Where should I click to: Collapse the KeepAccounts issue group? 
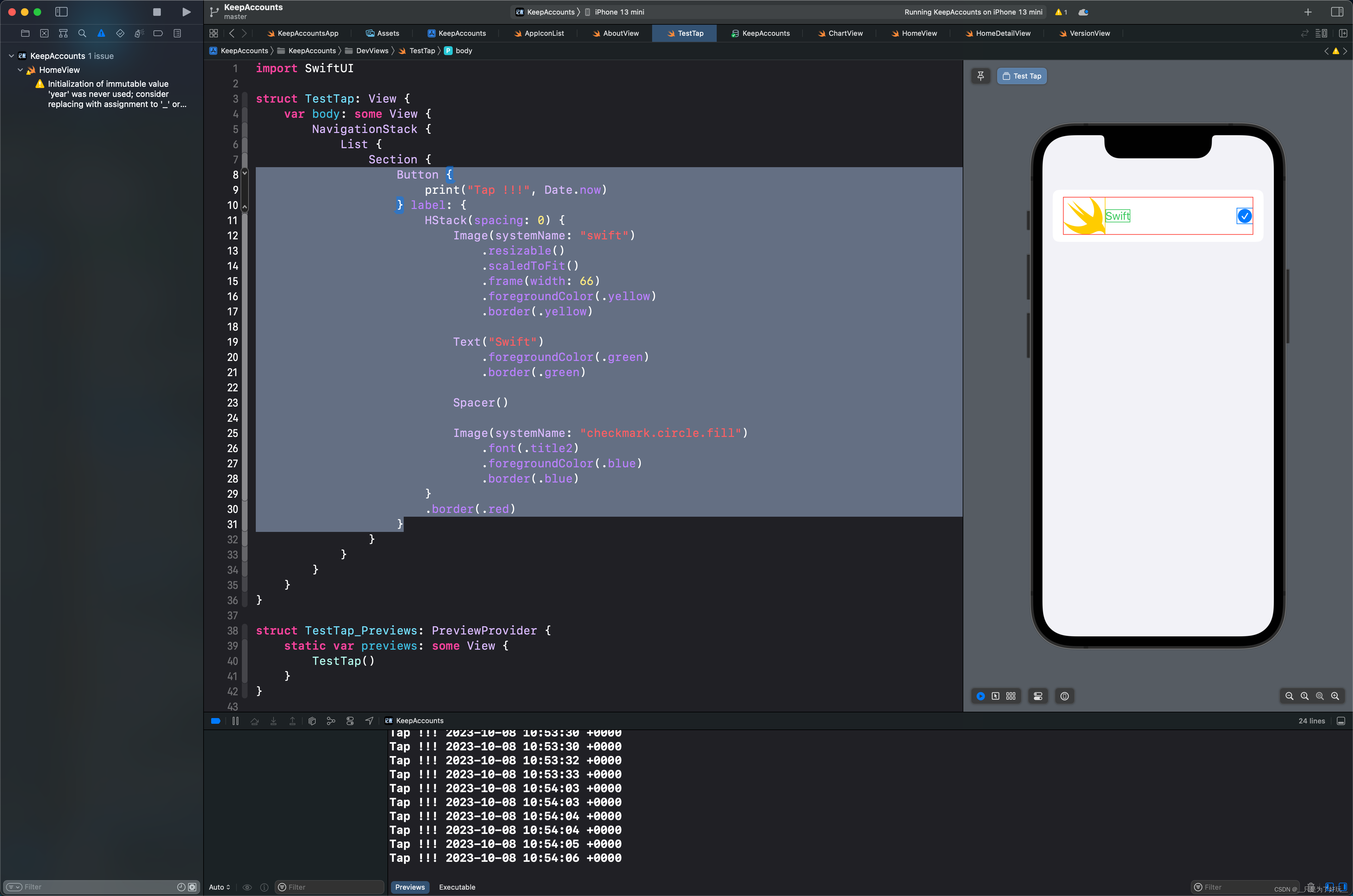(x=11, y=56)
